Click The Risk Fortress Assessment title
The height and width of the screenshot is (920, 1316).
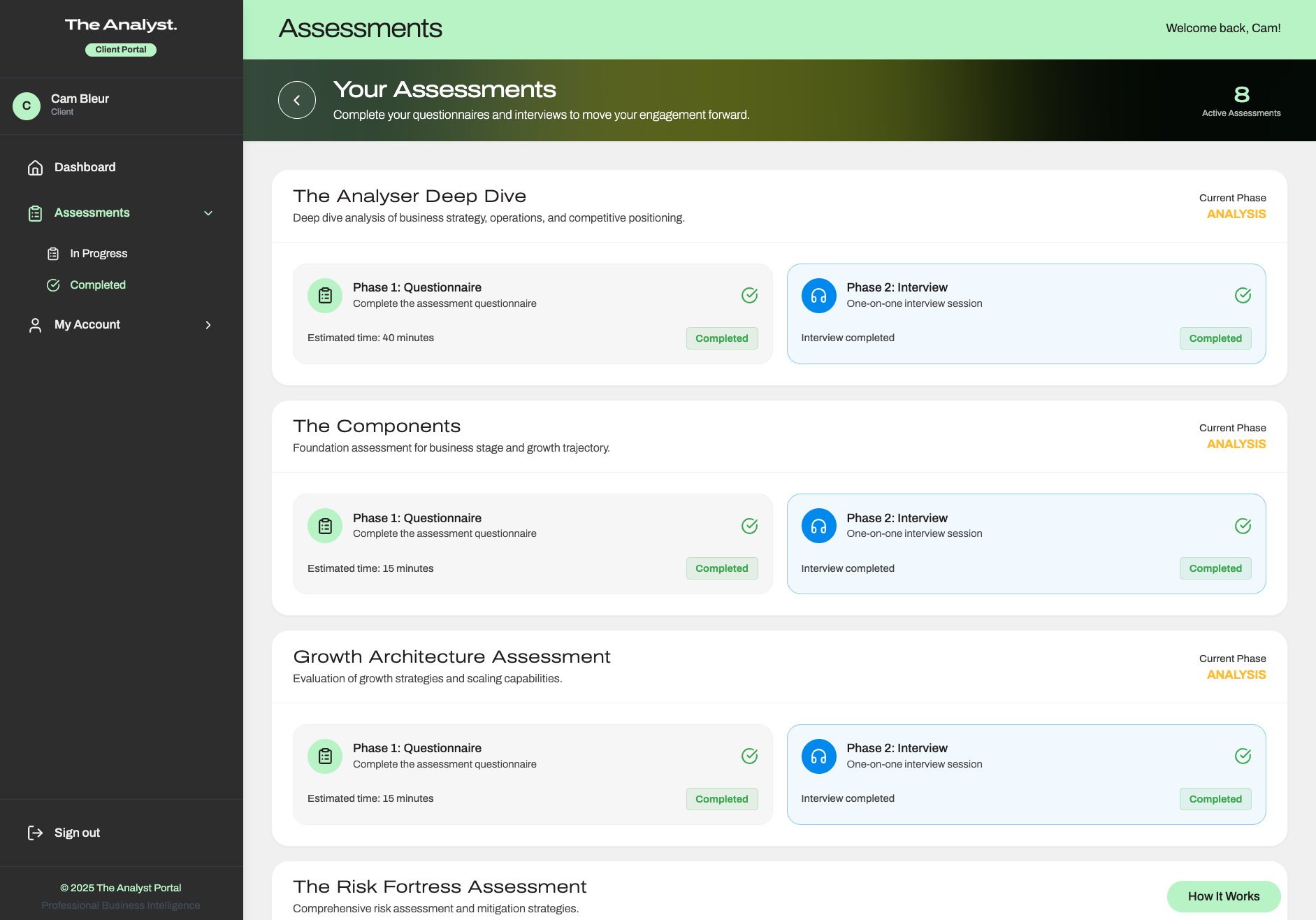pyautogui.click(x=440, y=887)
